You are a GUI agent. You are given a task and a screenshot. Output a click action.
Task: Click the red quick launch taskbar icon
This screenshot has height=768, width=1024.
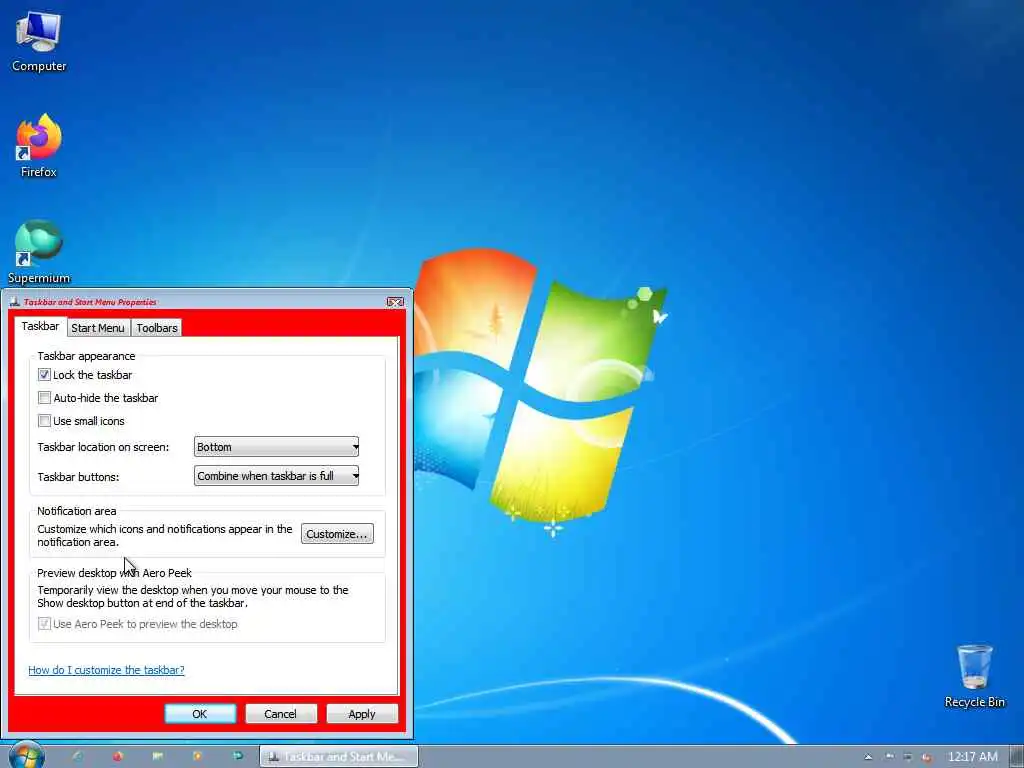point(118,756)
